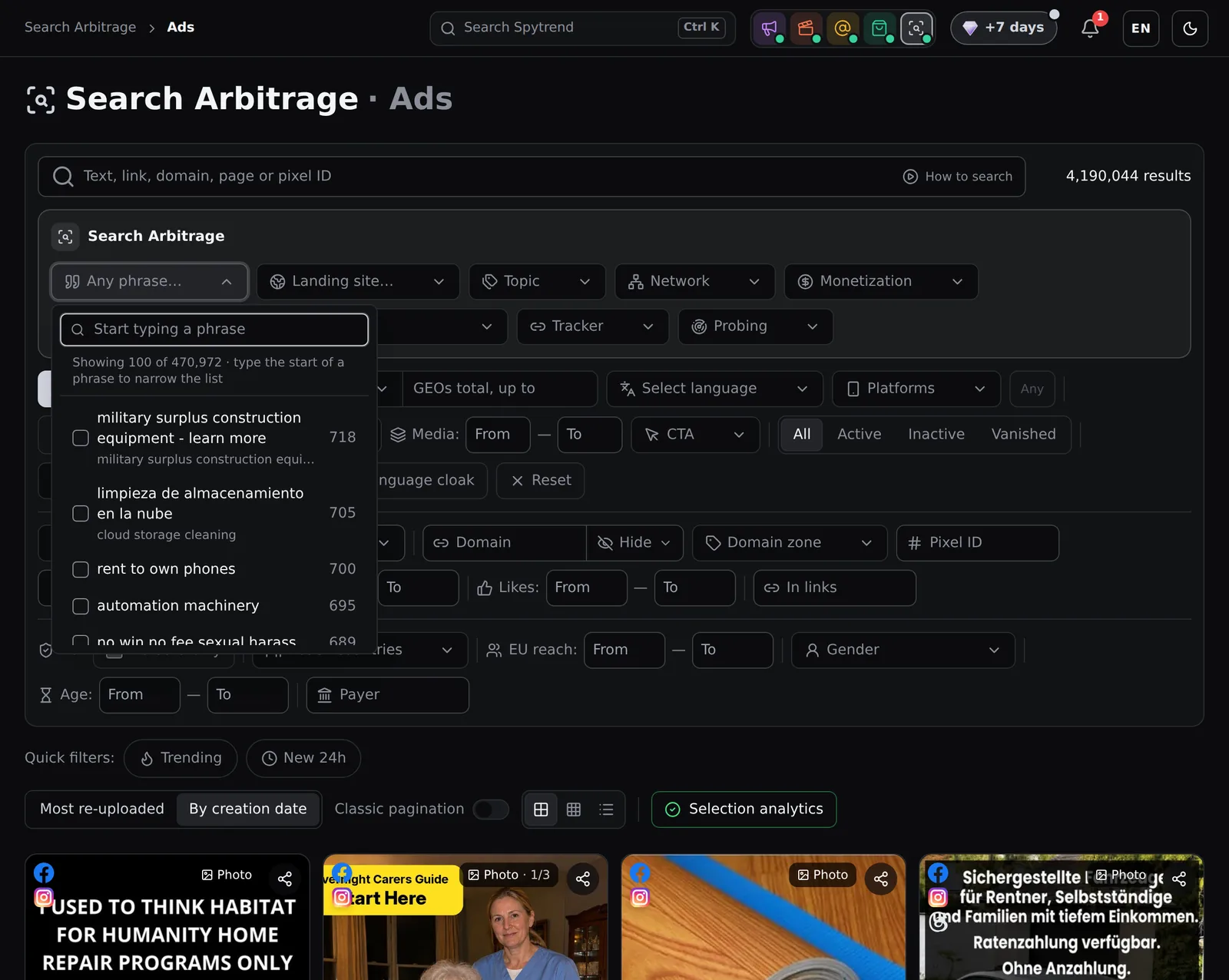Open the search arbitrage scan icon in top bar

[x=916, y=28]
